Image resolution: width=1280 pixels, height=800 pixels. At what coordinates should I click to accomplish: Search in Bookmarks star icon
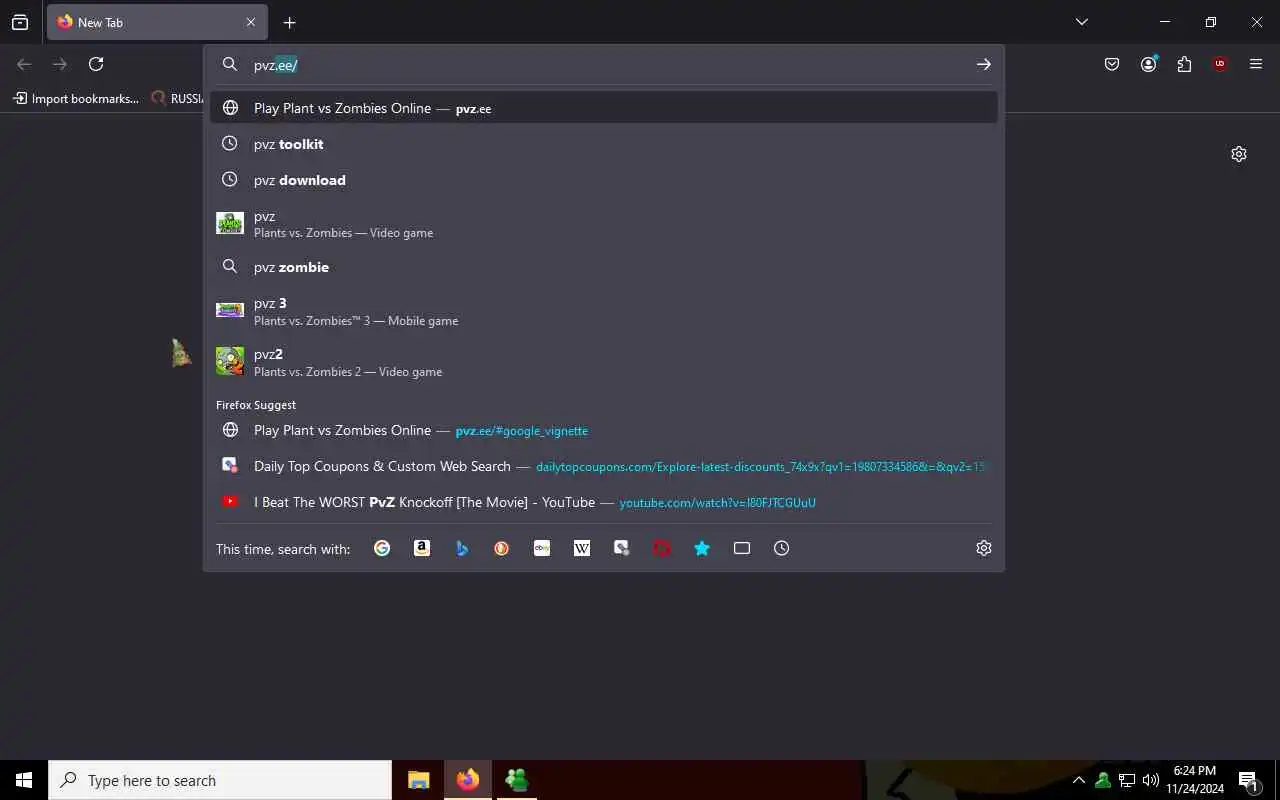pyautogui.click(x=702, y=548)
